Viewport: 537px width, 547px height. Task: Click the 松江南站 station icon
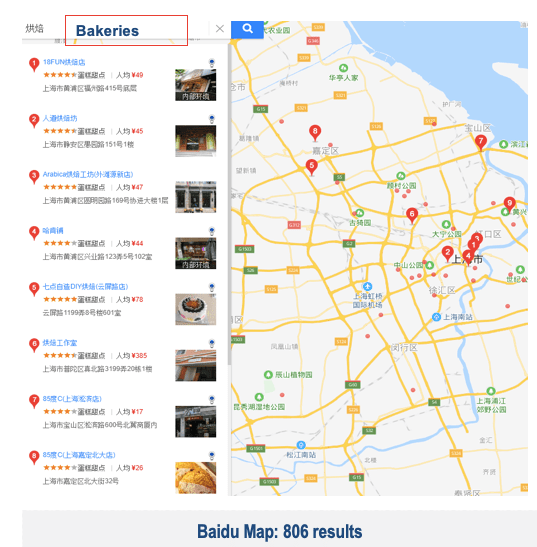tap(301, 445)
